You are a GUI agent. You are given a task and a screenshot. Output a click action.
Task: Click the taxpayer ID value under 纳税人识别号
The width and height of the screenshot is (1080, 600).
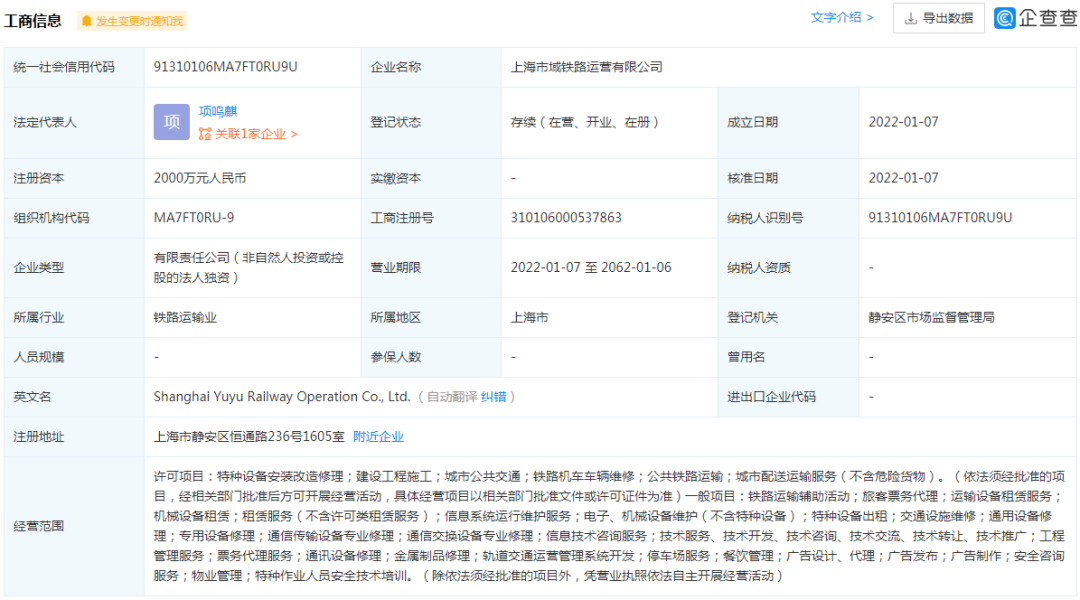940,218
